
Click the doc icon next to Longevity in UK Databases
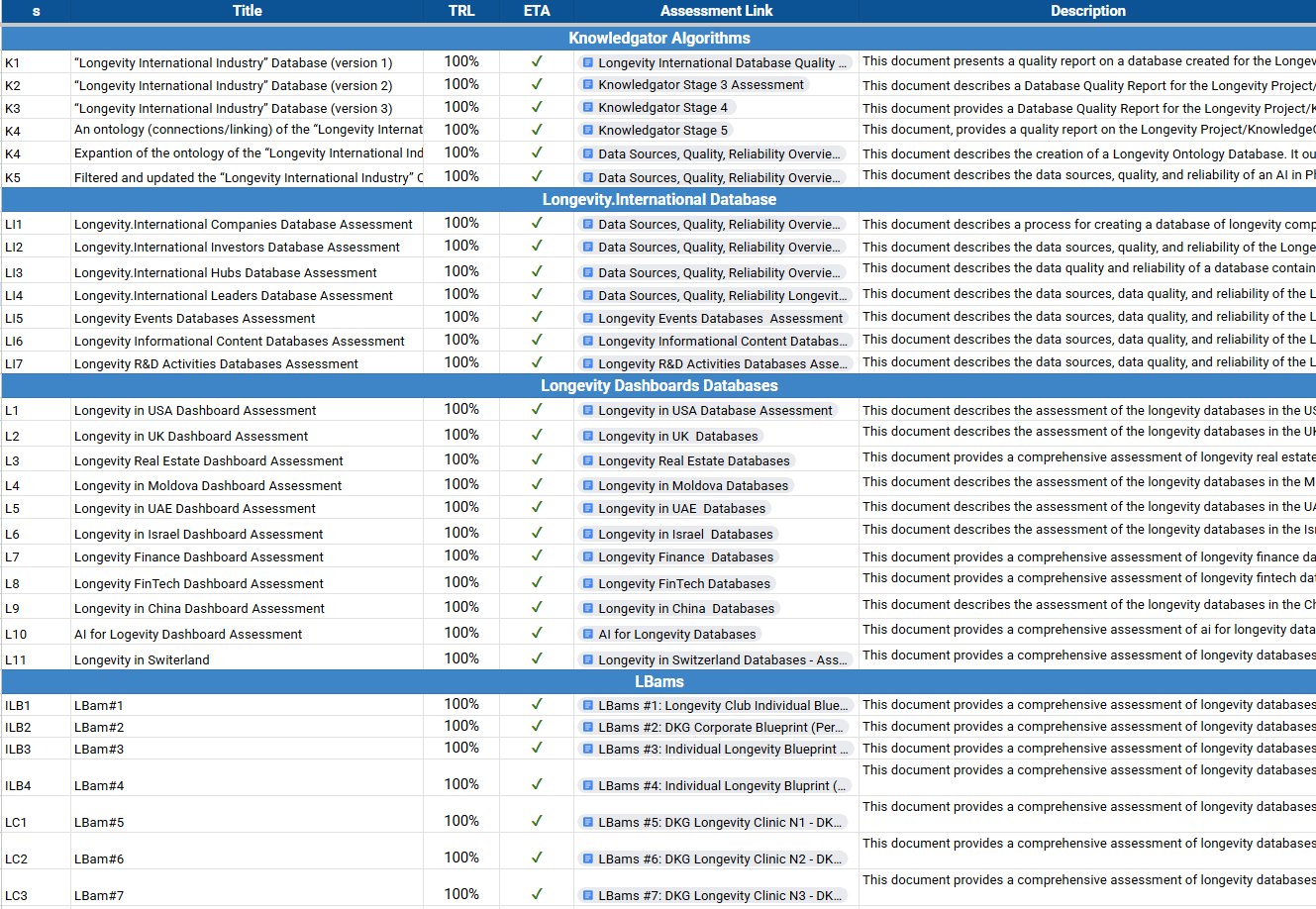tap(588, 436)
